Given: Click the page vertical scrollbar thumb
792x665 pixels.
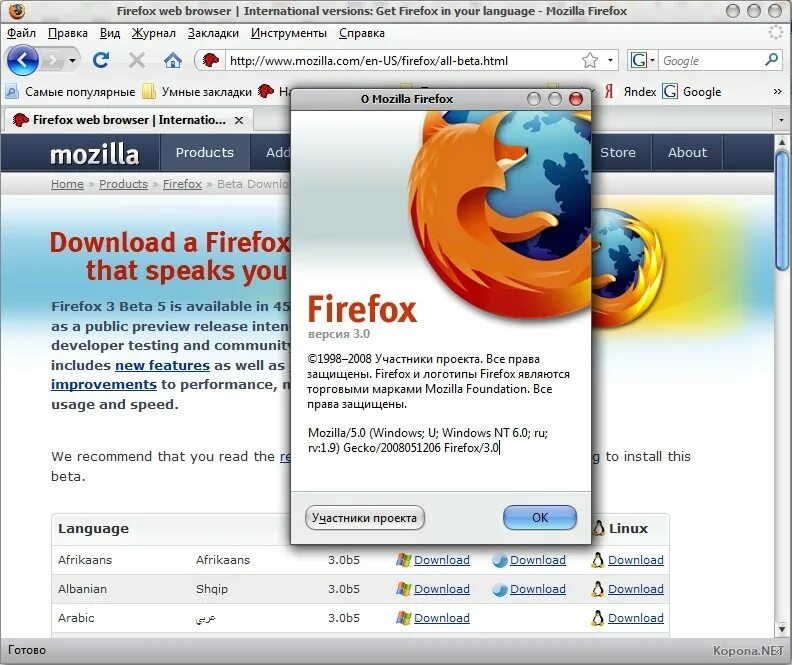Looking at the screenshot, I should [x=782, y=211].
